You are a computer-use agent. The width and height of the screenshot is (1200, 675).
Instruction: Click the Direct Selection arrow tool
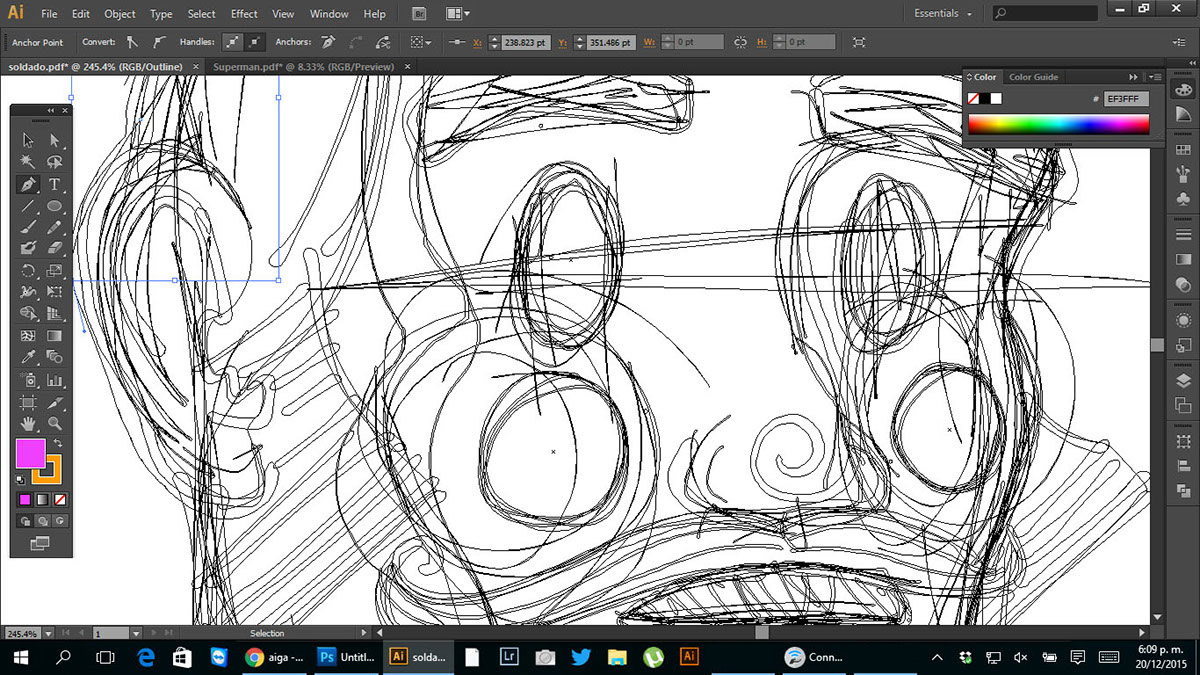click(x=55, y=141)
